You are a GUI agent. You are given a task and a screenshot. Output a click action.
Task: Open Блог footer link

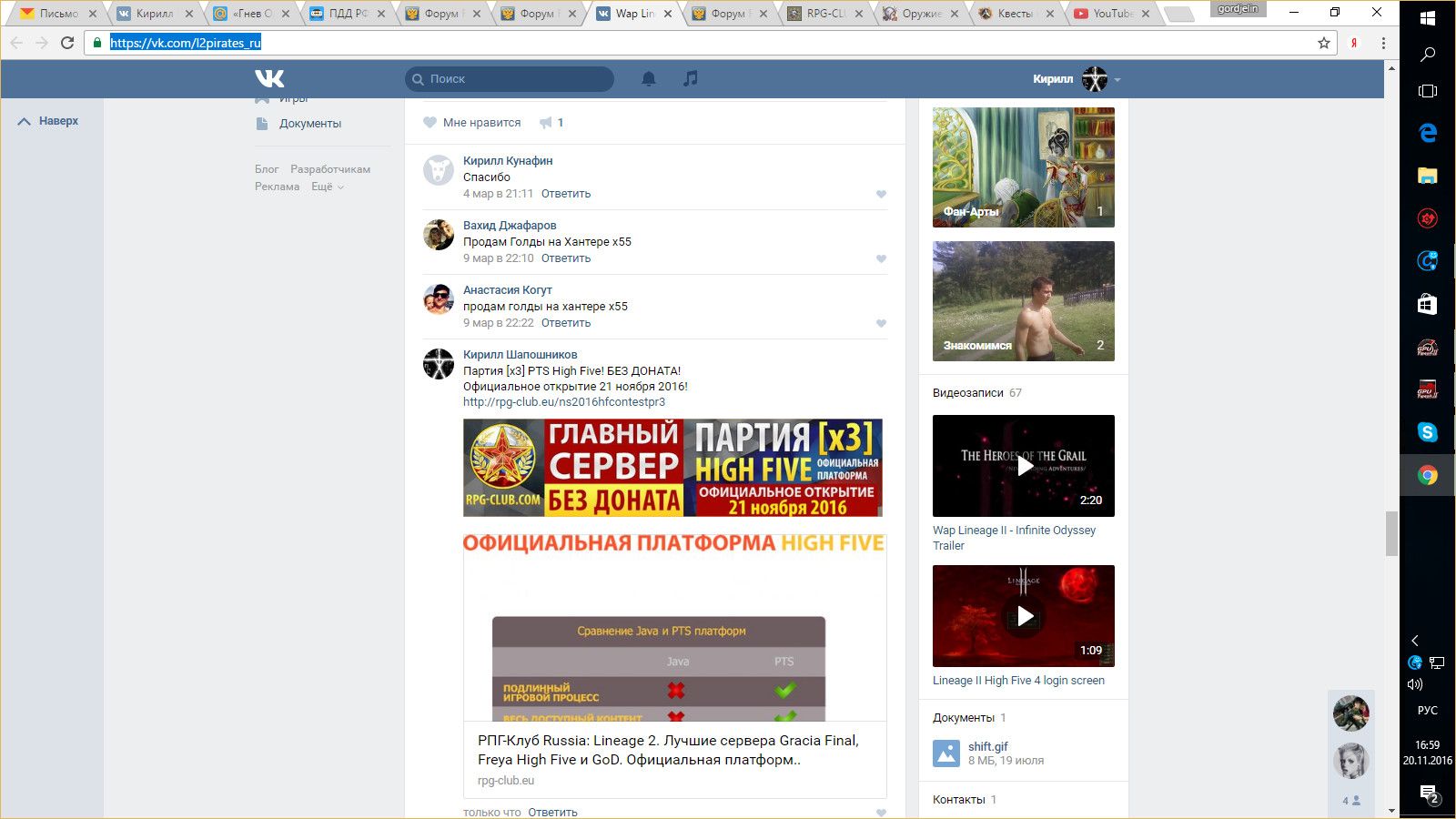(267, 169)
